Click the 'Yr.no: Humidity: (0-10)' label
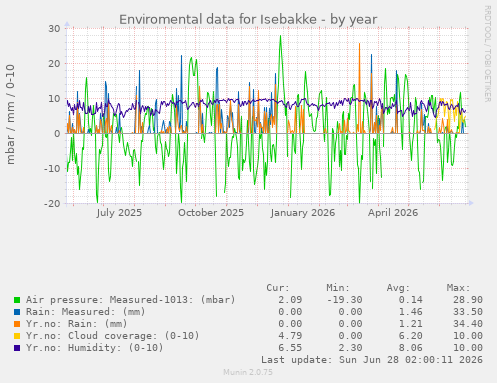The height and width of the screenshot is (383, 497). click(x=95, y=348)
